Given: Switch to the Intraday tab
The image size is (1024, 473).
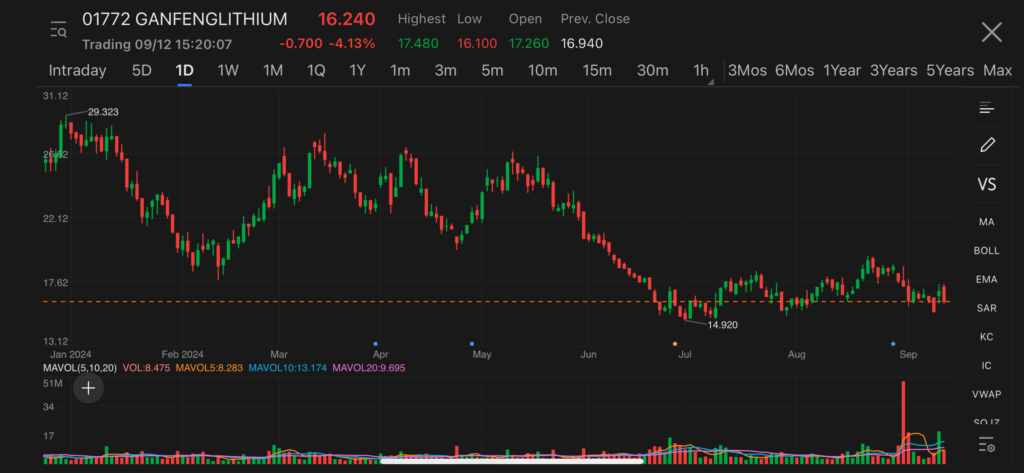Looking at the screenshot, I should pos(78,71).
